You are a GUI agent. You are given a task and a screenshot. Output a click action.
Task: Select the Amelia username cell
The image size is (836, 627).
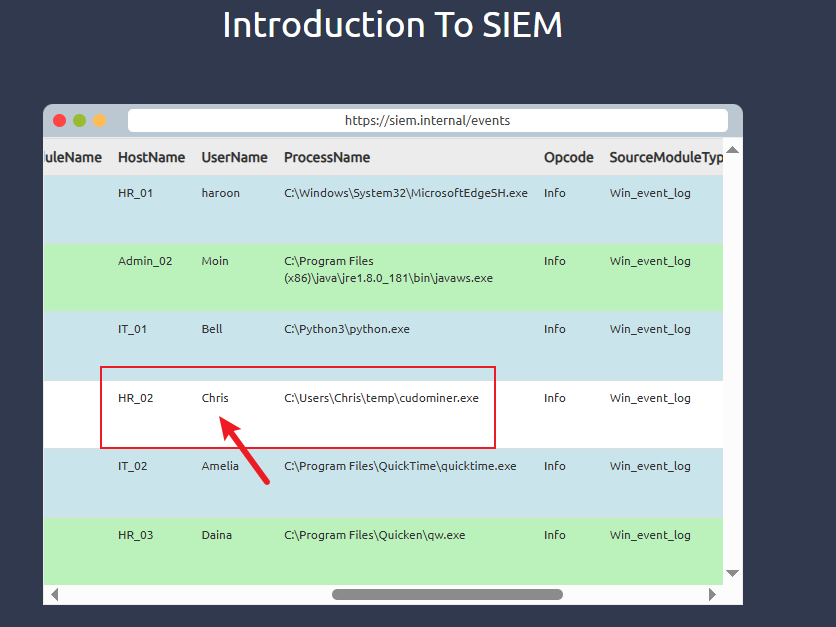point(220,466)
